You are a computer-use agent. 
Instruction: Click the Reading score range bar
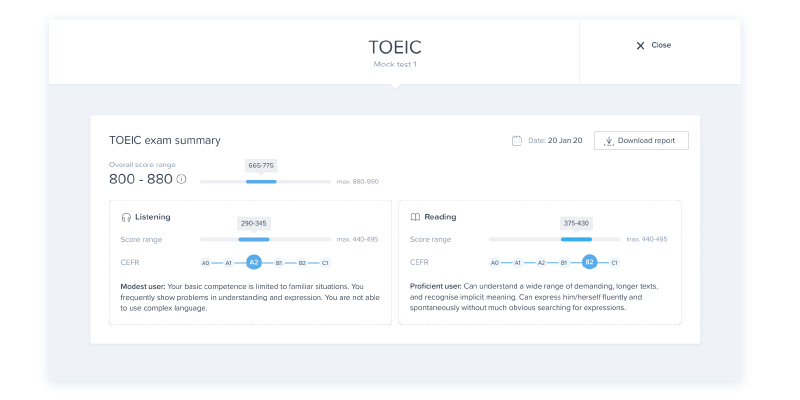click(555, 239)
